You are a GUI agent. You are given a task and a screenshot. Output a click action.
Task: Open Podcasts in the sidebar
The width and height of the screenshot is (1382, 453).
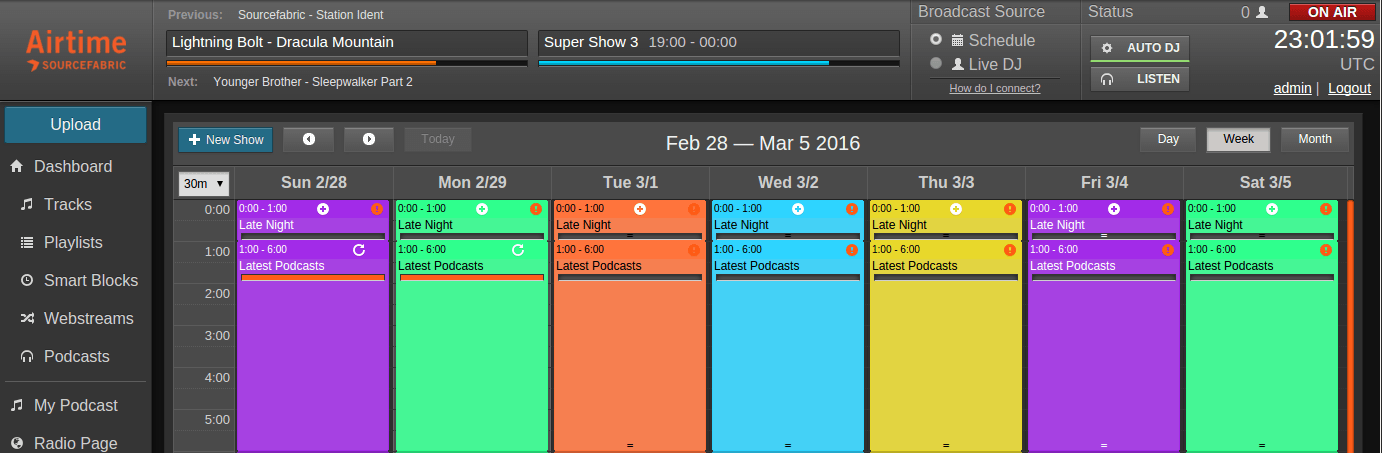pos(77,357)
